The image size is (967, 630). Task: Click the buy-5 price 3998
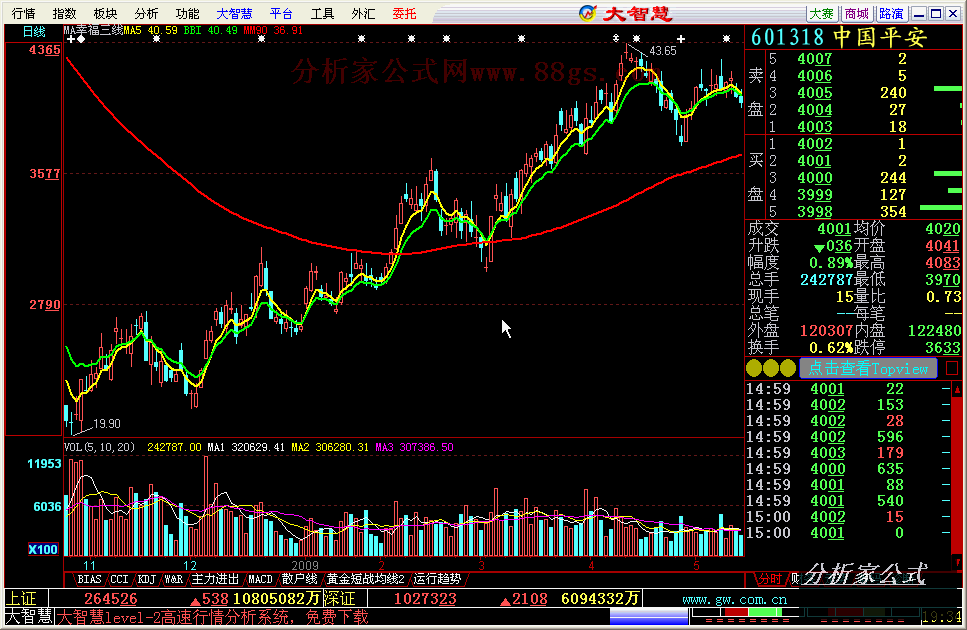(815, 212)
